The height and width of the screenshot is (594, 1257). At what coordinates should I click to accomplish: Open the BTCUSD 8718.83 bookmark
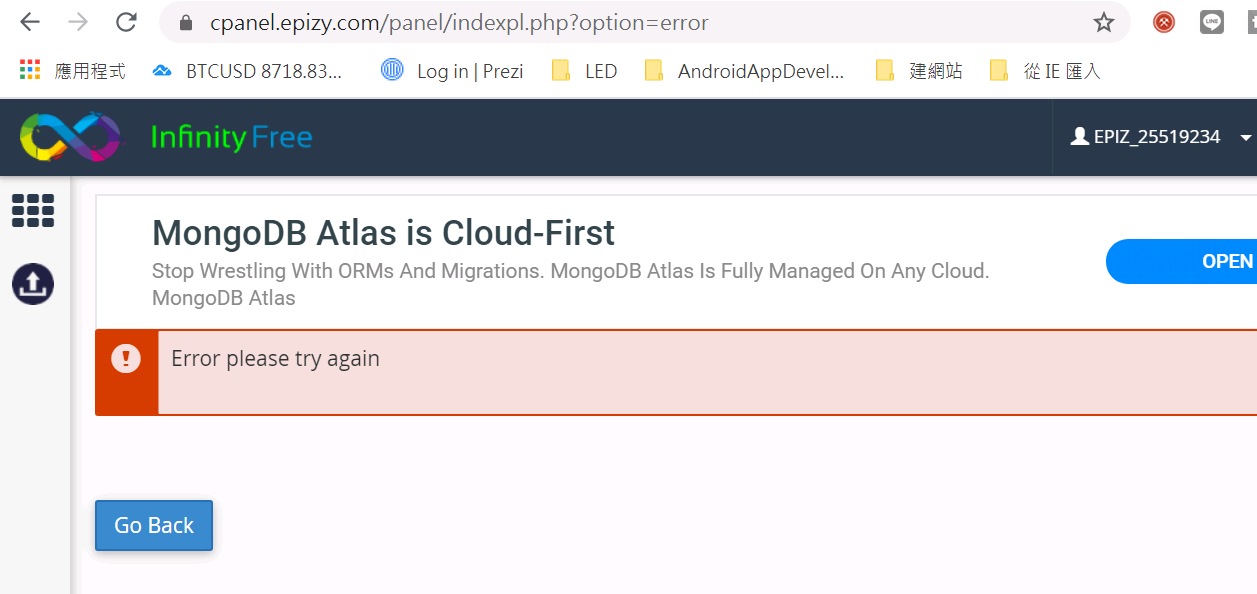click(247, 71)
